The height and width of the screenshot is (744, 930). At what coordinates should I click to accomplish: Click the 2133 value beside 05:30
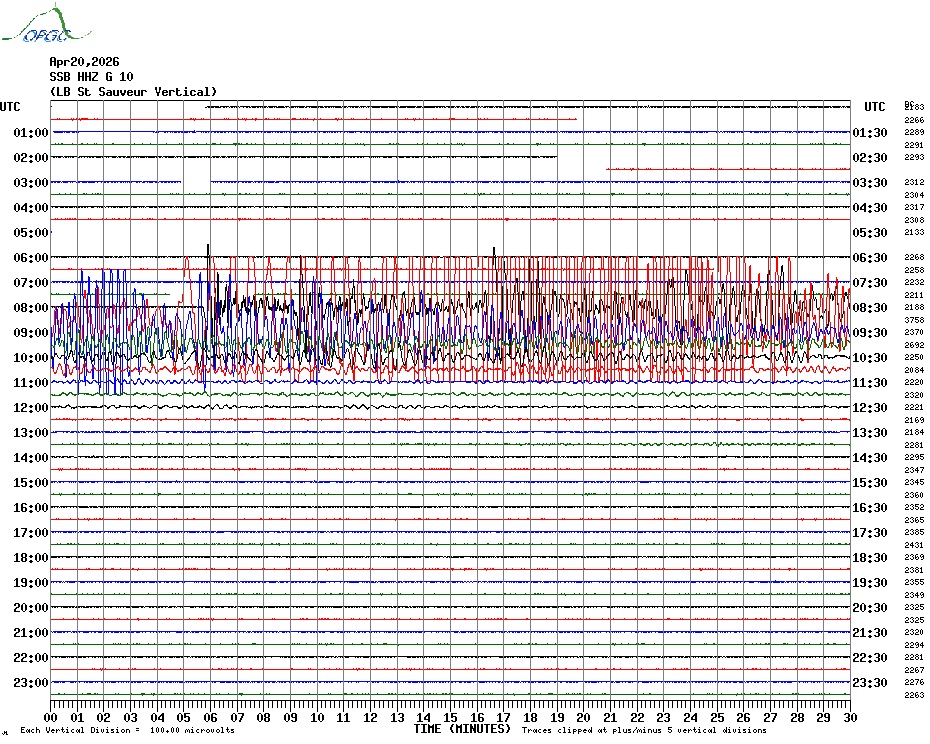(x=914, y=232)
